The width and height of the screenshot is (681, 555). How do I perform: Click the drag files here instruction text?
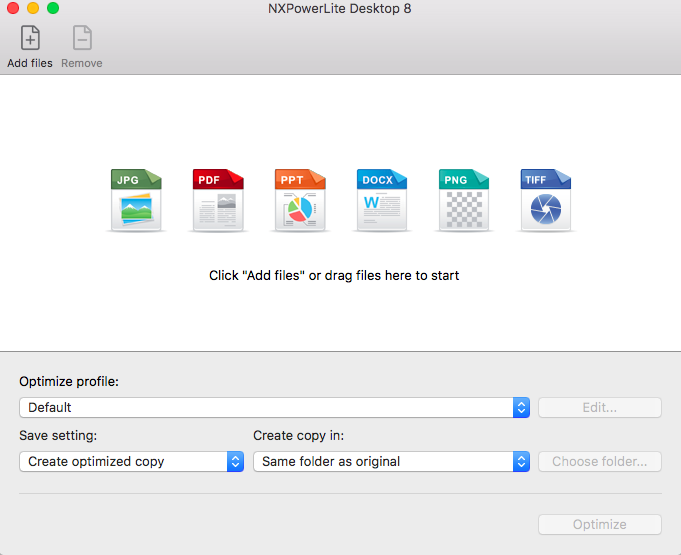click(334, 275)
